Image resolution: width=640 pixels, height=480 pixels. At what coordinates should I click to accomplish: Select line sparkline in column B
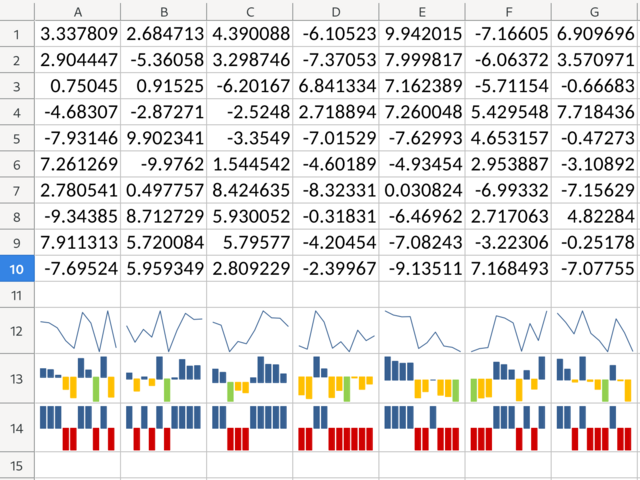coord(164,331)
